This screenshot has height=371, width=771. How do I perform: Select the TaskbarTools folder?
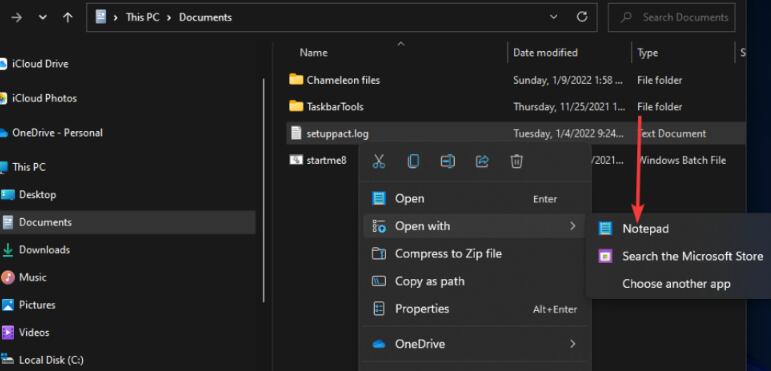[335, 107]
